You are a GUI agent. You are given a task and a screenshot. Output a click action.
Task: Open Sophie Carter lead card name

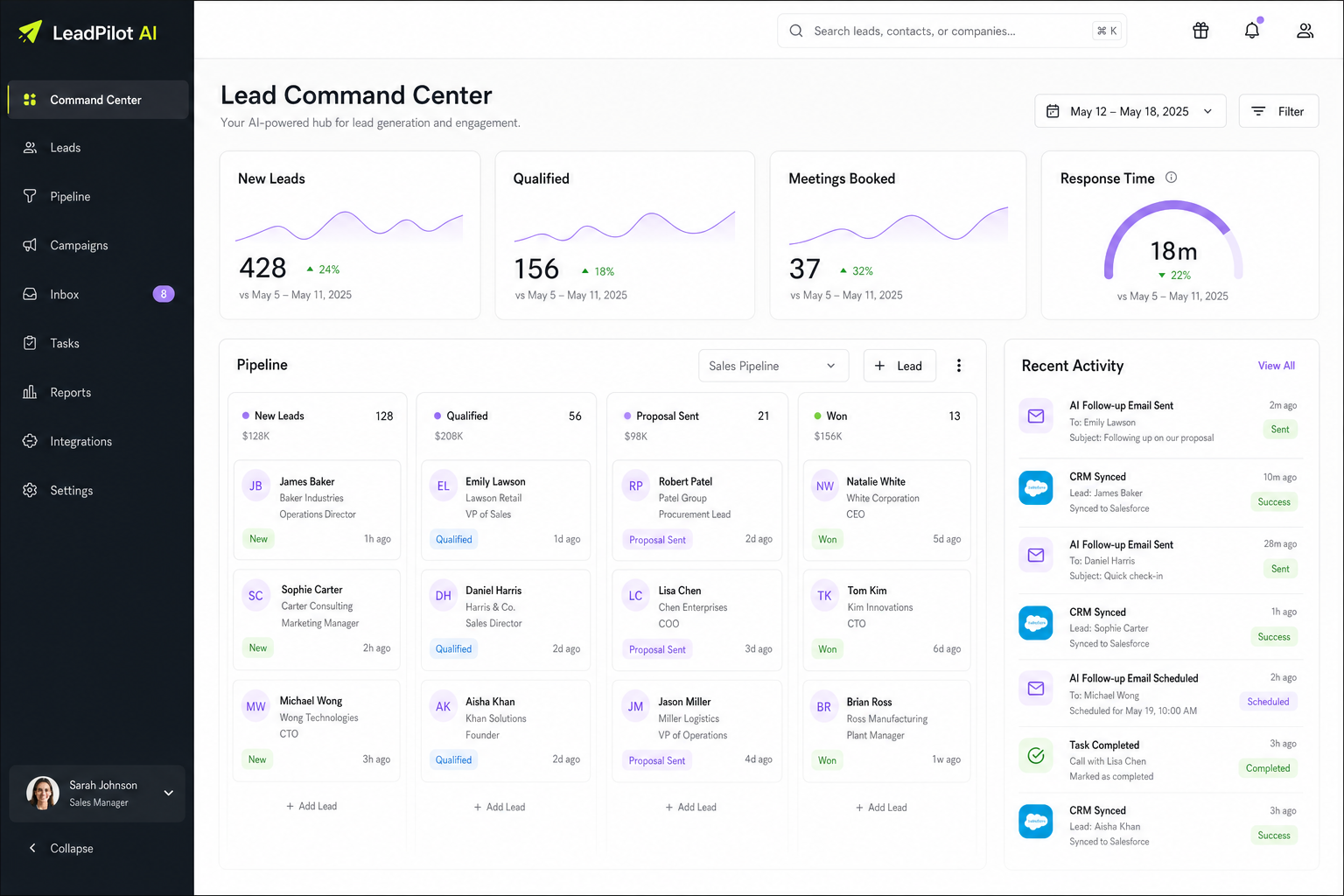tap(312, 590)
